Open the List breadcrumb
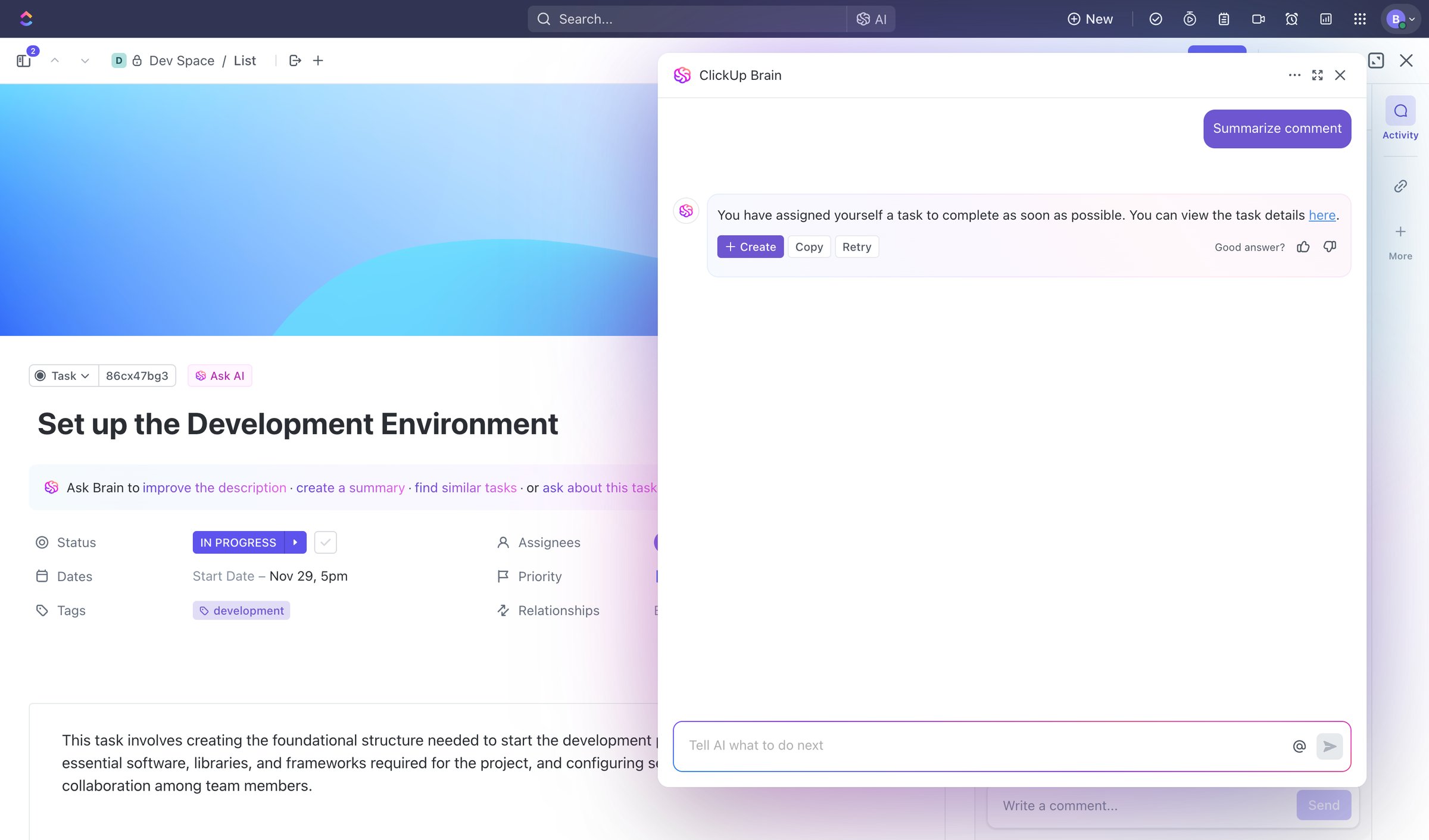 [245, 60]
